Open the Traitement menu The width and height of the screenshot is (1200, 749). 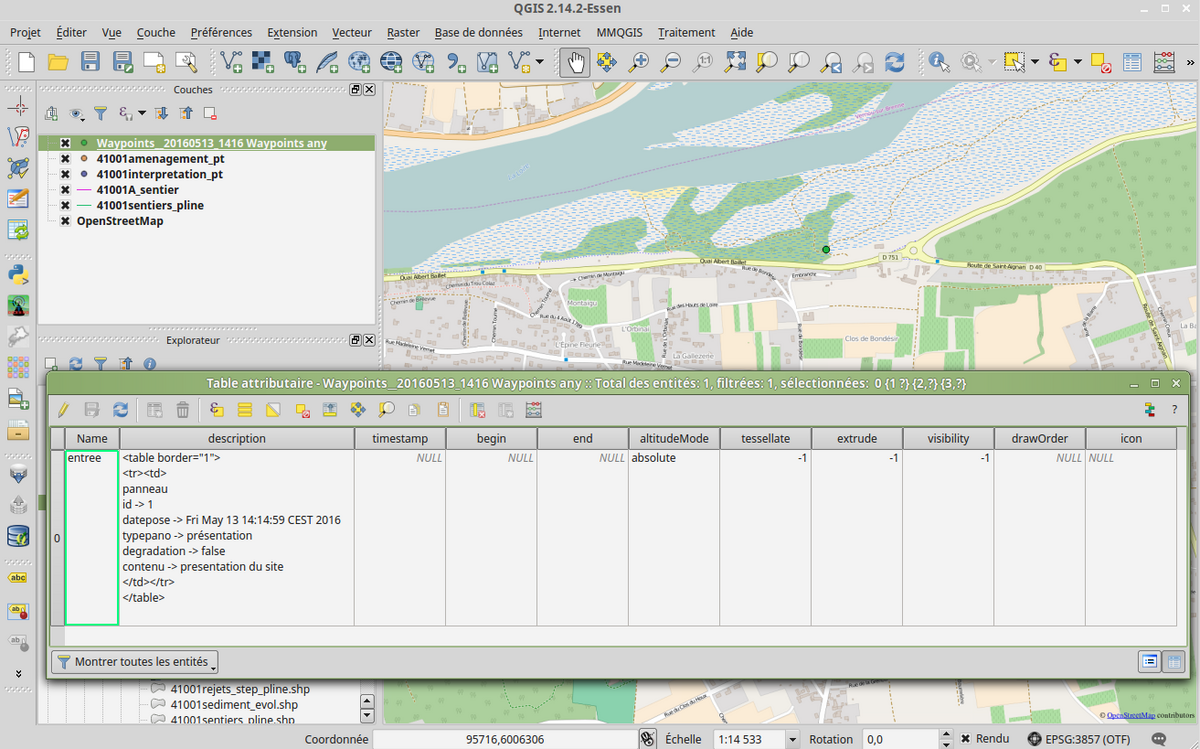[686, 32]
